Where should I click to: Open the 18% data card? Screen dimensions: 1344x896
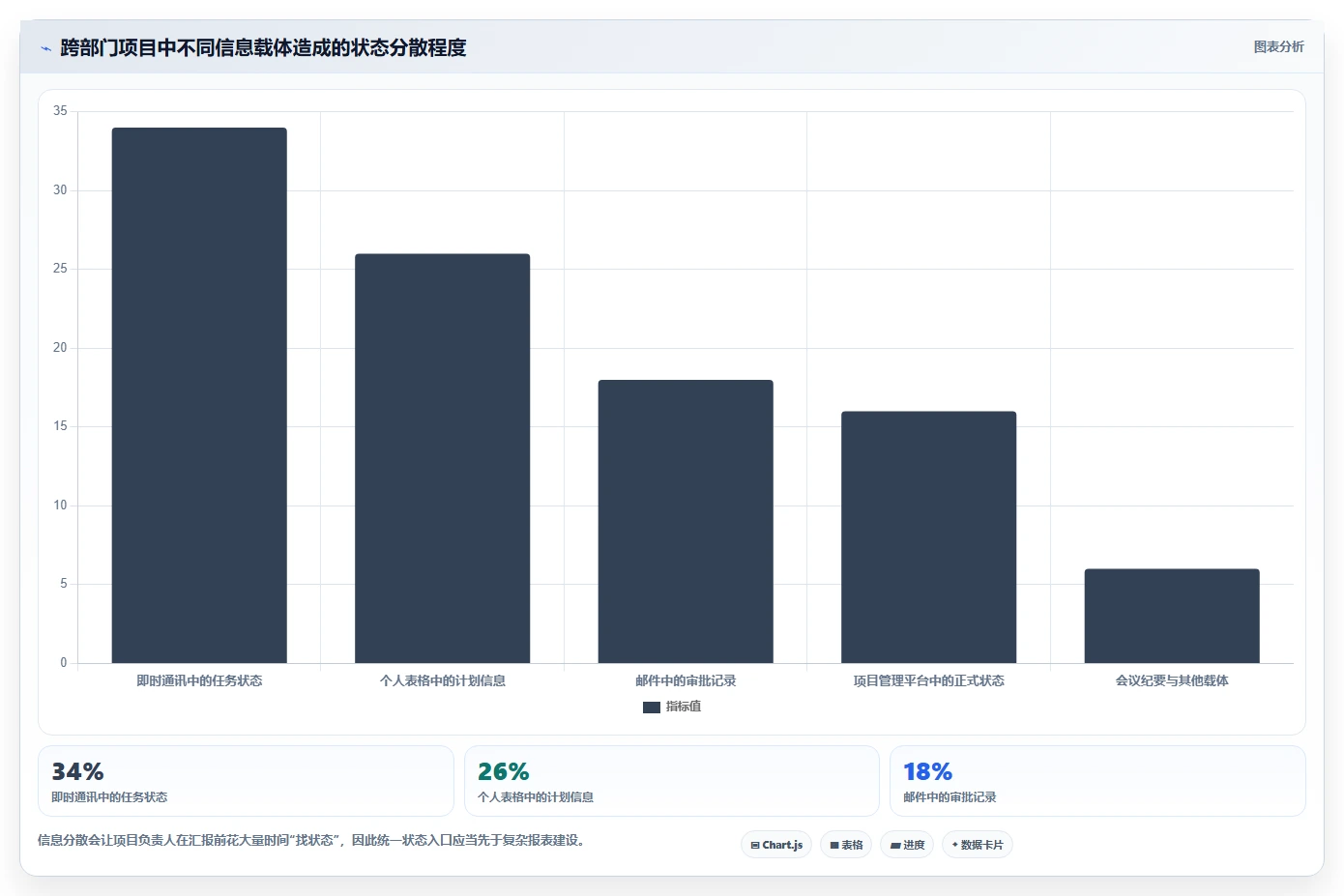click(1097, 781)
